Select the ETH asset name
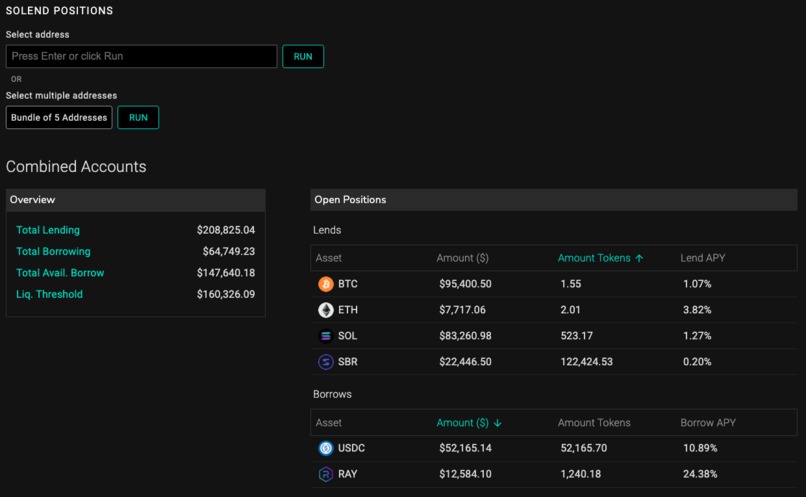This screenshot has width=806, height=497. (348, 310)
